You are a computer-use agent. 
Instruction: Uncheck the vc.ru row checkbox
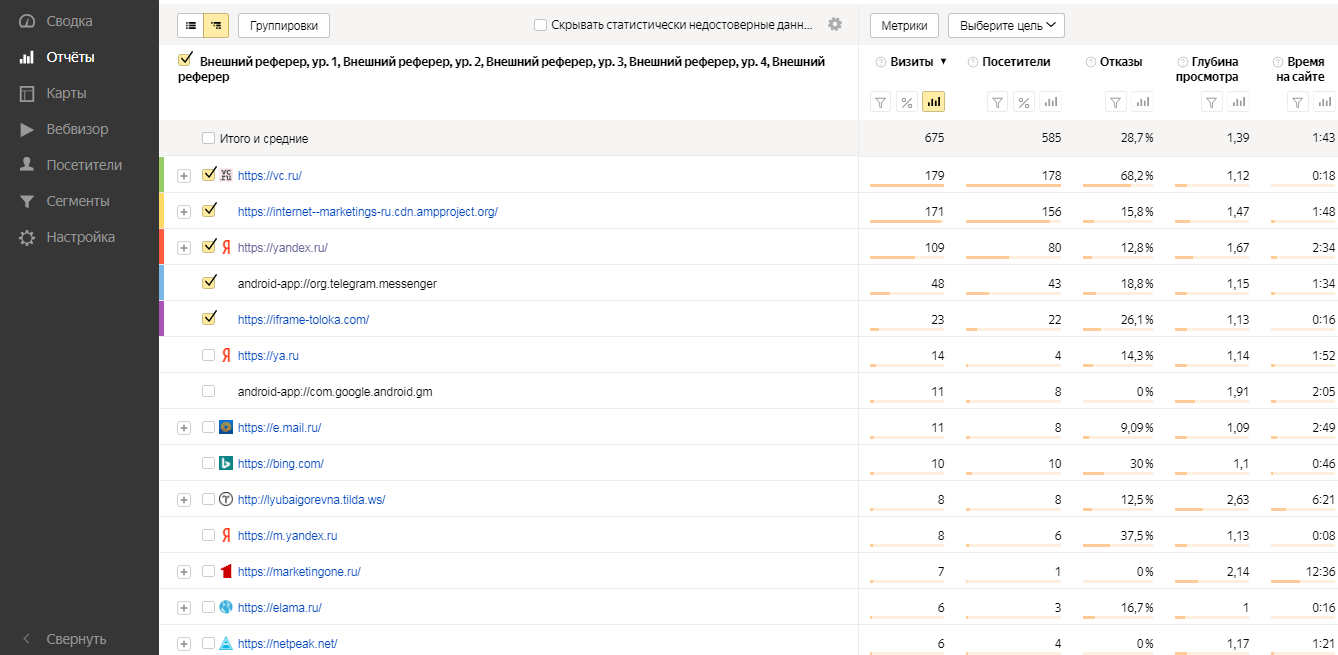[x=209, y=175]
